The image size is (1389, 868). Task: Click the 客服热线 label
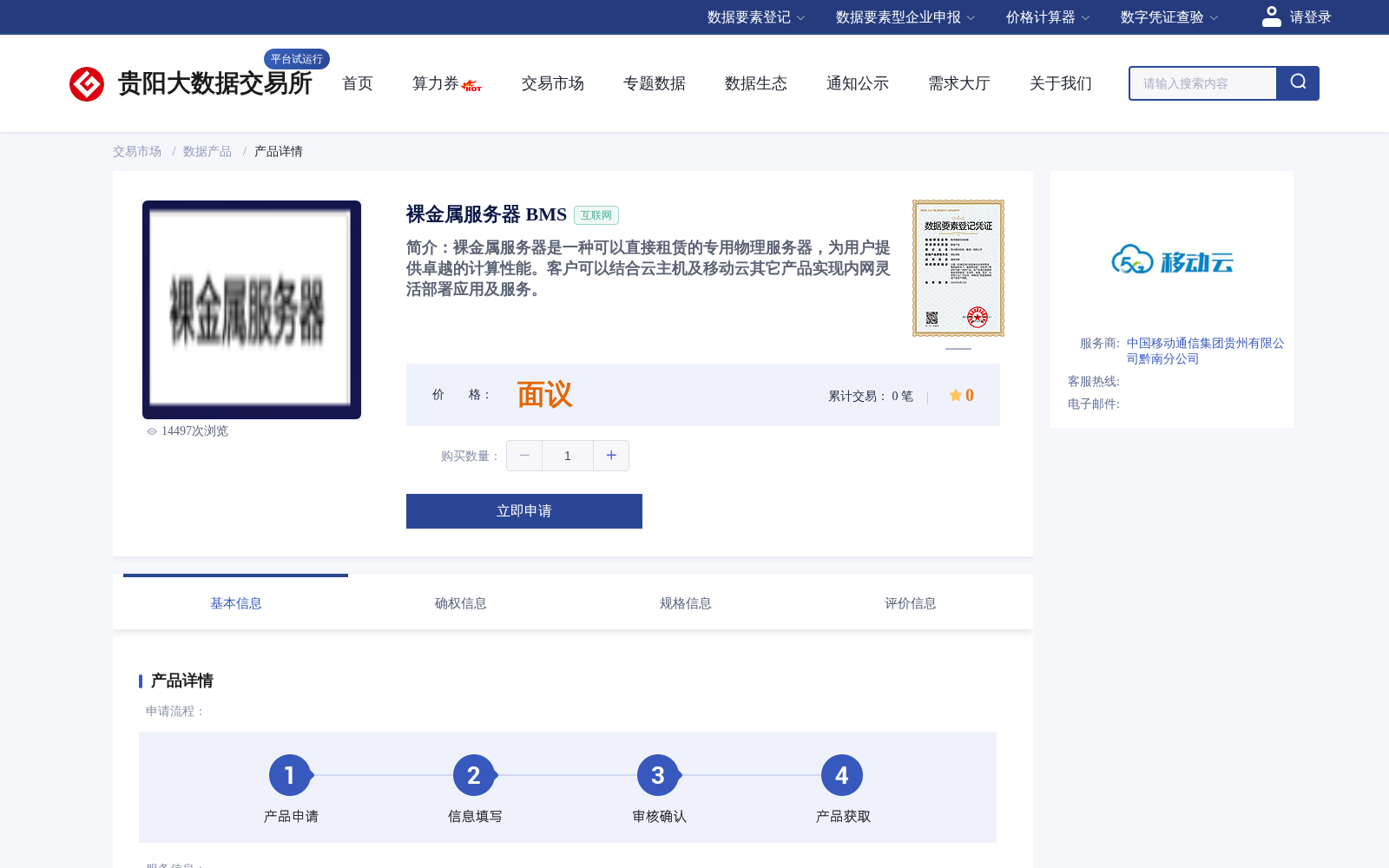point(1094,381)
